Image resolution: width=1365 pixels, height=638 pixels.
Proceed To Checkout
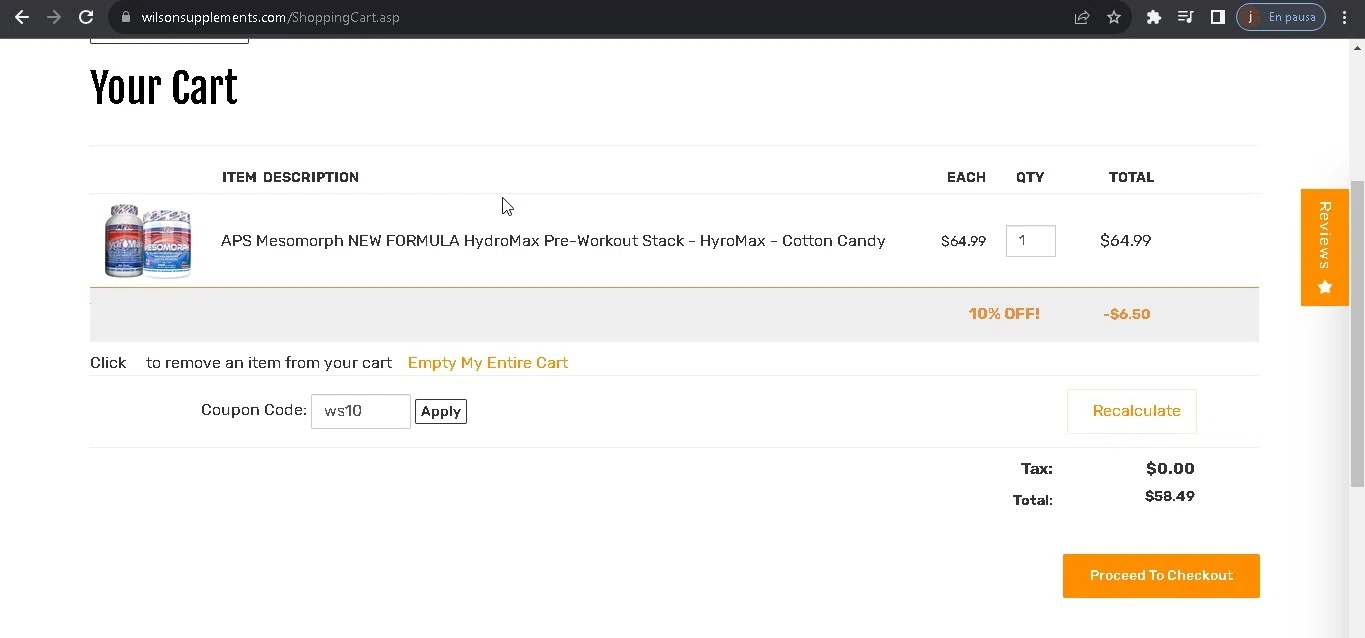[x=1161, y=576]
